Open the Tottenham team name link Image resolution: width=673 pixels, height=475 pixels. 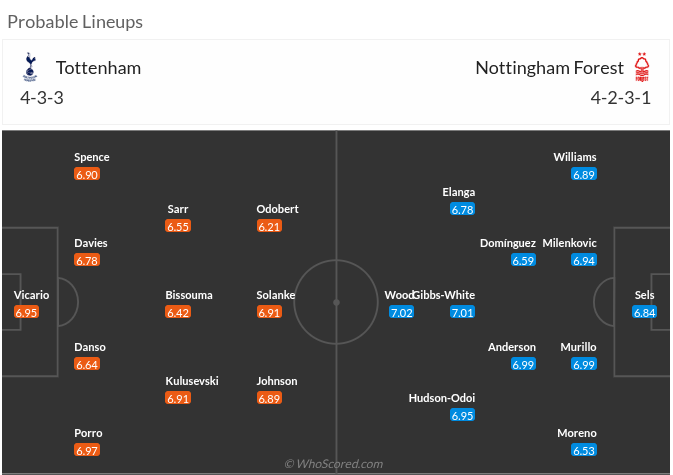click(x=98, y=68)
